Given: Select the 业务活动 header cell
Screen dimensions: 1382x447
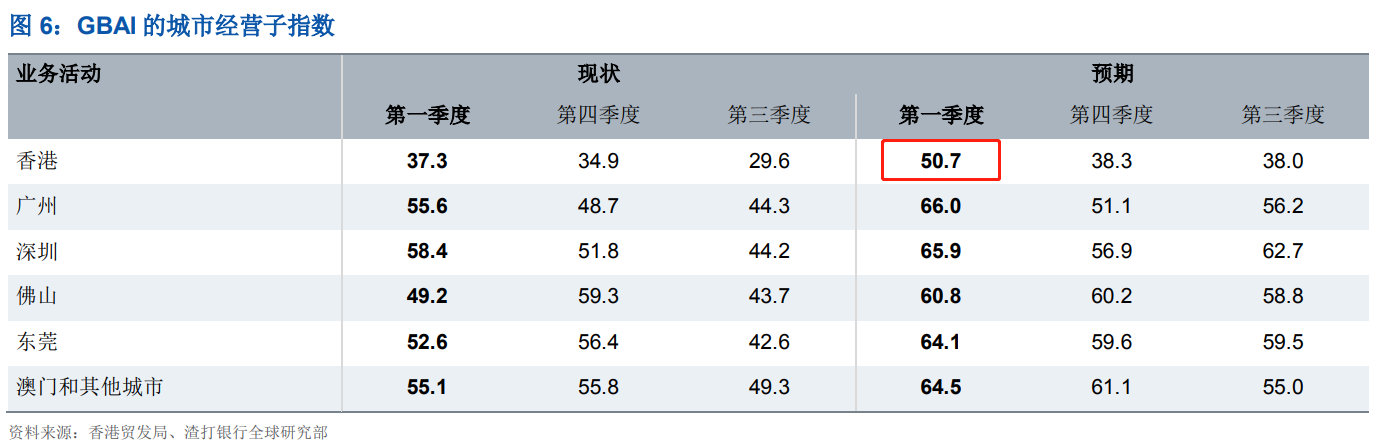Looking at the screenshot, I should coord(59,74).
